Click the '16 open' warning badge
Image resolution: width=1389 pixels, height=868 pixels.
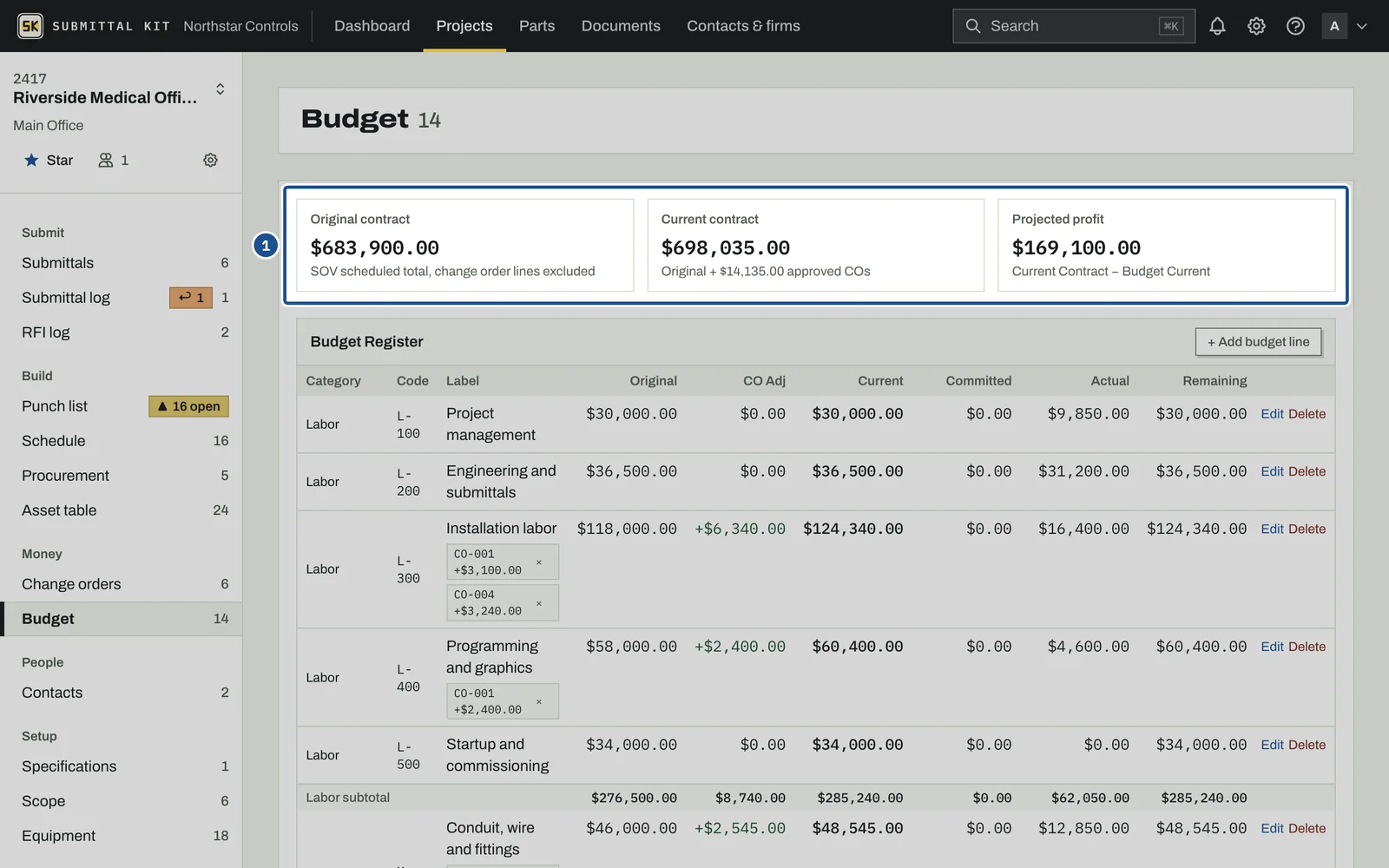pyautogui.click(x=189, y=406)
